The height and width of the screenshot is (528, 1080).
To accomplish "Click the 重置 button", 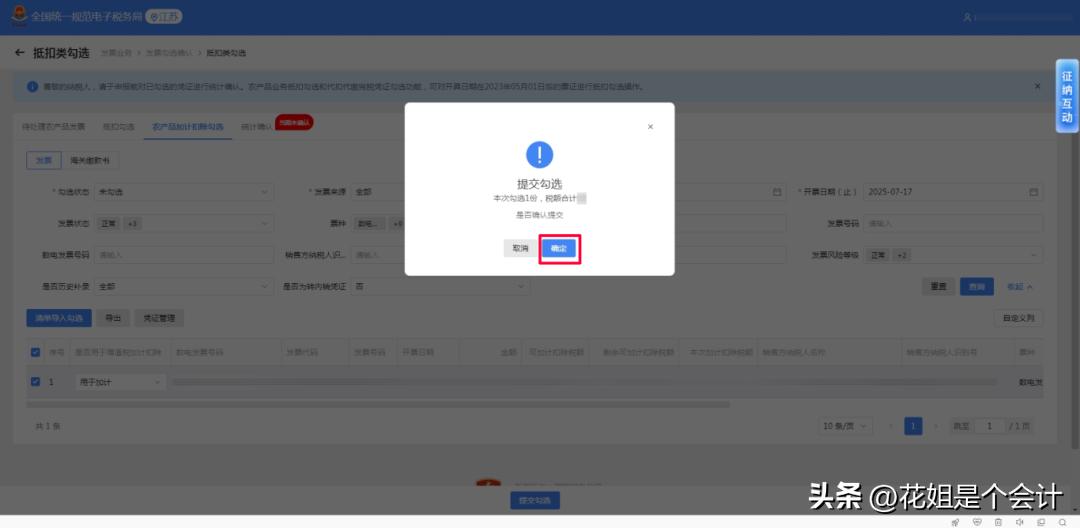I will [939, 287].
